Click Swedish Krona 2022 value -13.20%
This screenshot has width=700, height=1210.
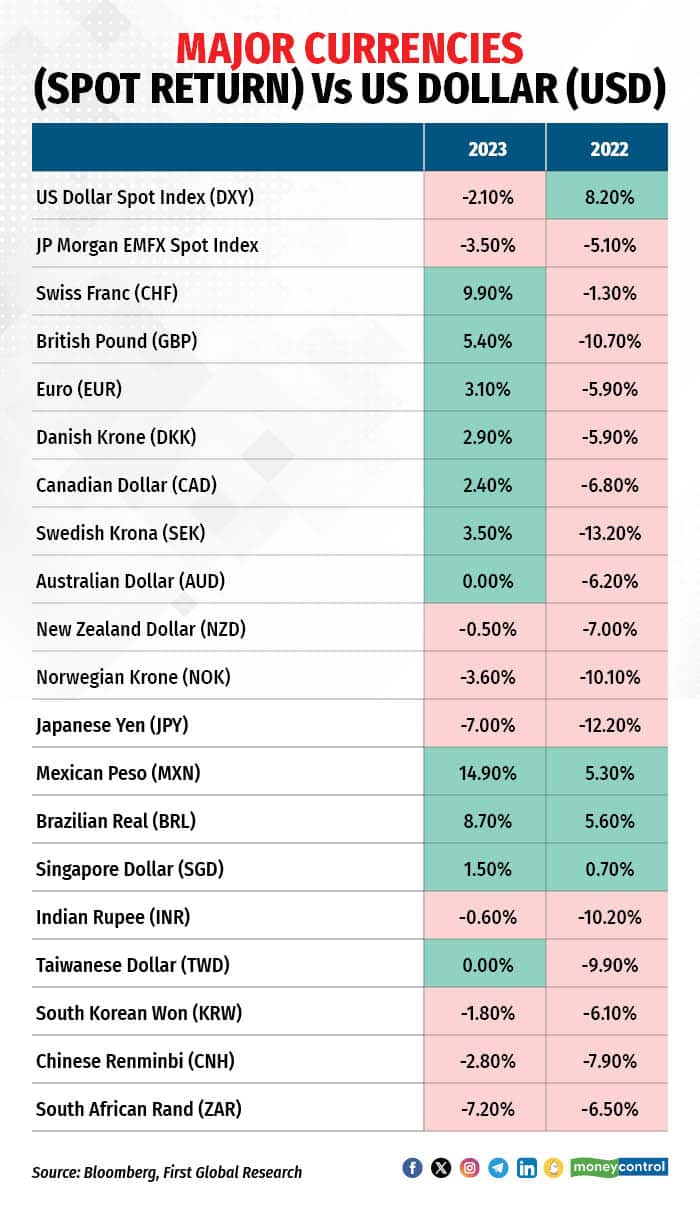(x=609, y=533)
